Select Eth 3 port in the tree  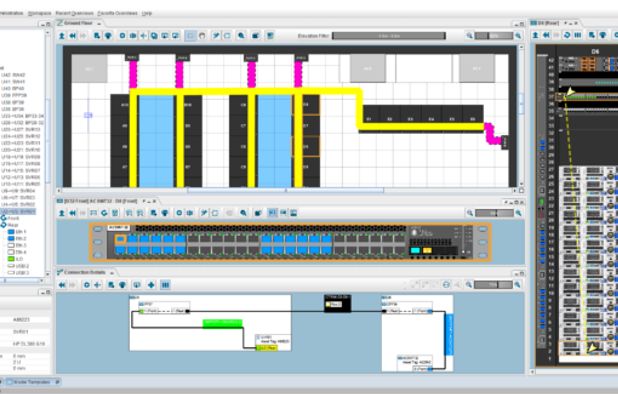point(17,245)
